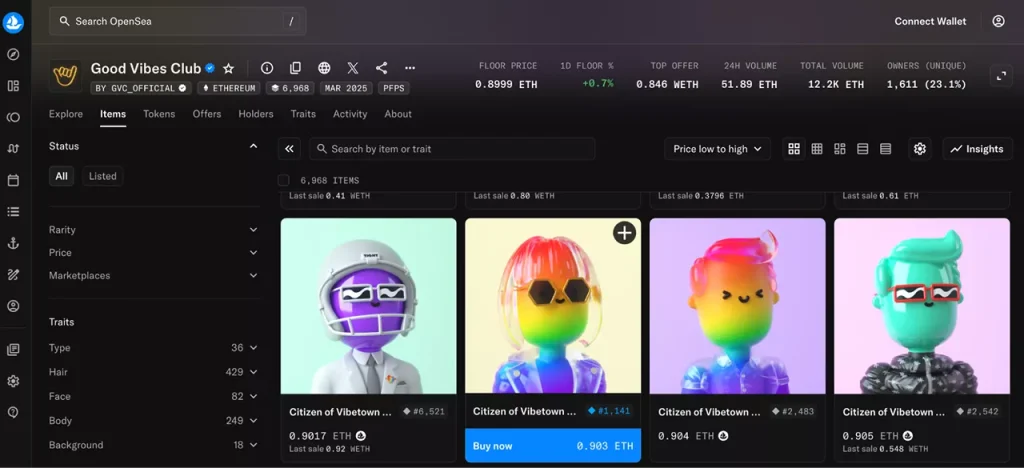Add Good Vibes Club to watchlist star
The width and height of the screenshot is (1024, 468).
point(229,68)
